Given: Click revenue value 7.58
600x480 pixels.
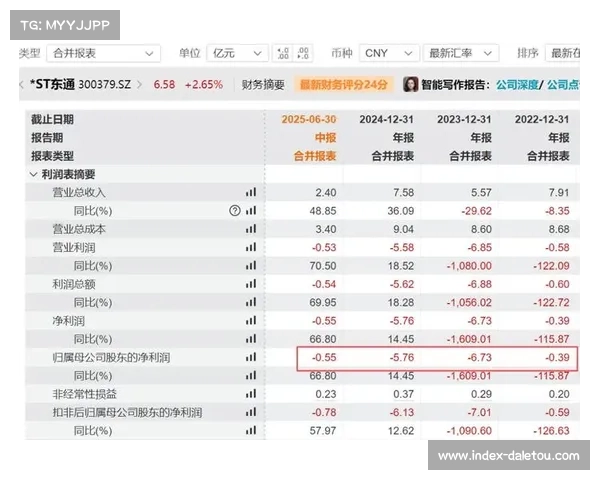Looking at the screenshot, I should [404, 192].
